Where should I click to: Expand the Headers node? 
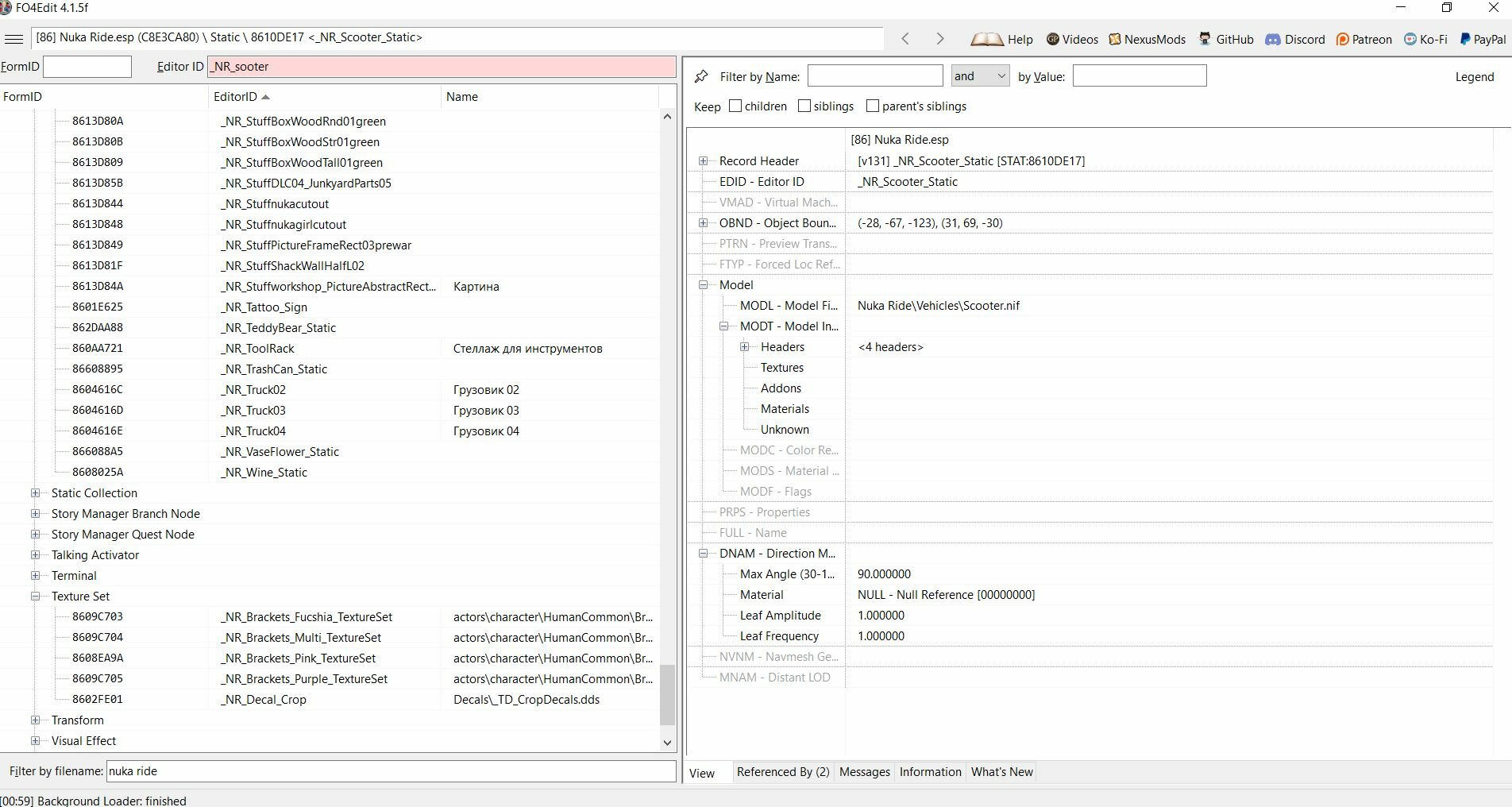point(744,346)
